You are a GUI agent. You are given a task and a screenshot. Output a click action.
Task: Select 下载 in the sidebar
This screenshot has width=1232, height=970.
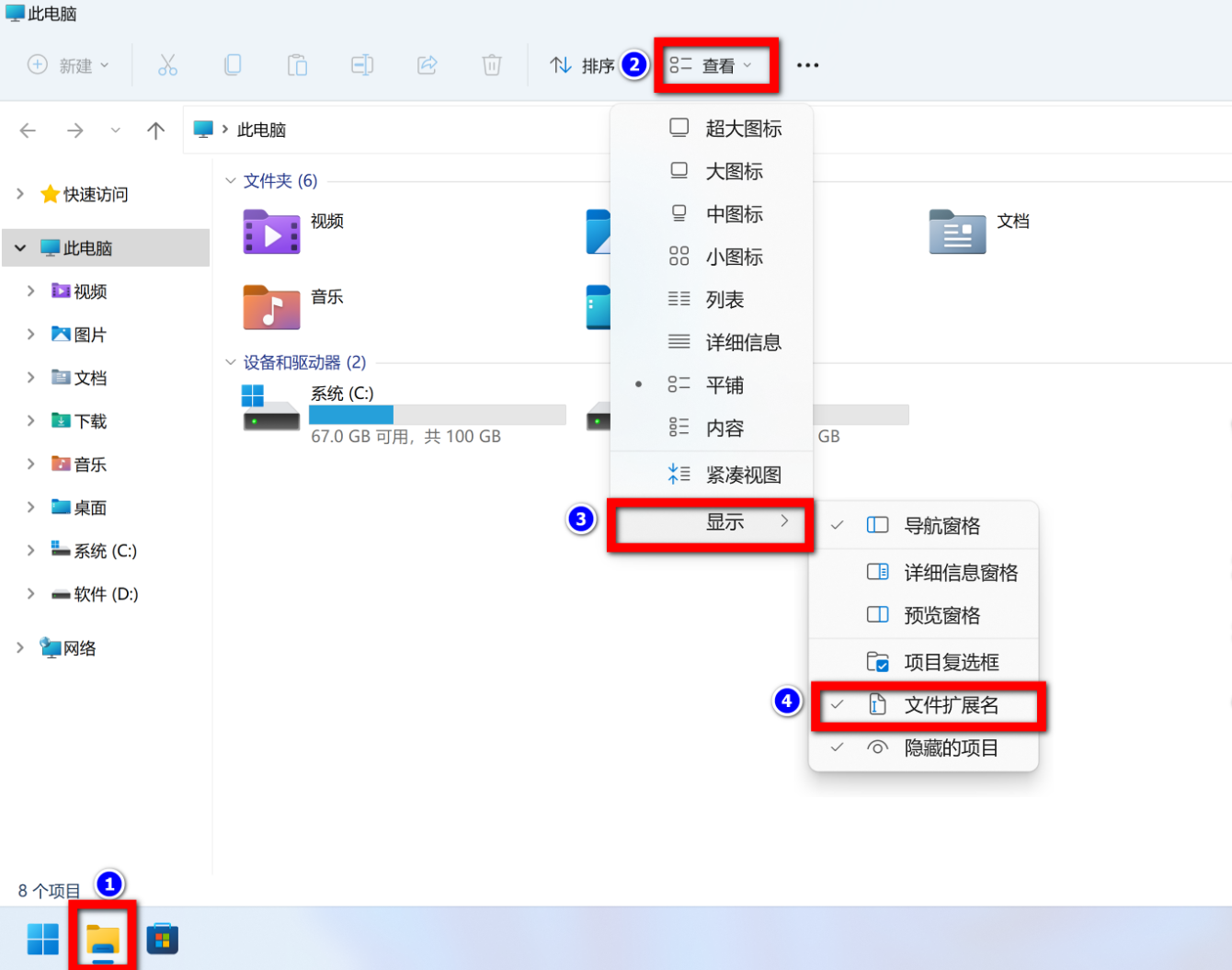point(88,420)
